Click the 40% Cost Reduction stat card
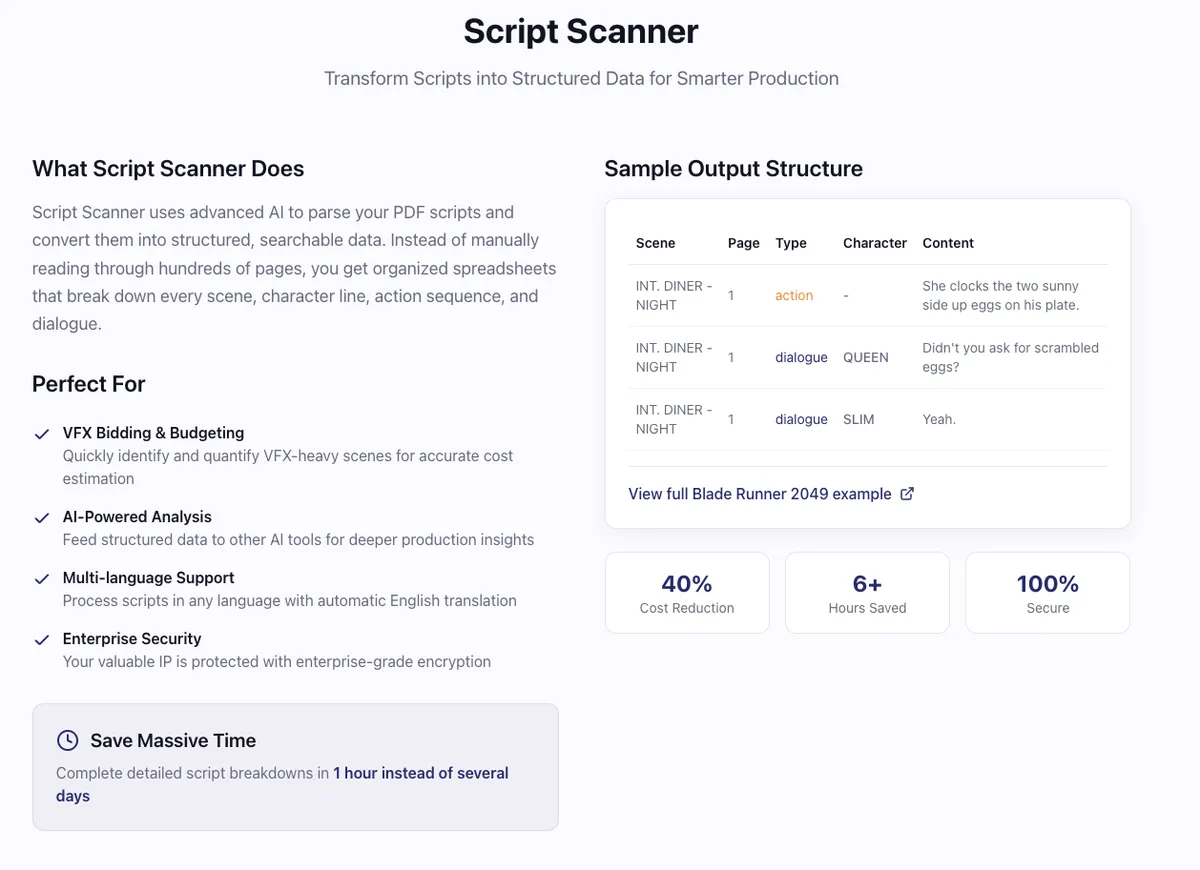 [x=687, y=593]
